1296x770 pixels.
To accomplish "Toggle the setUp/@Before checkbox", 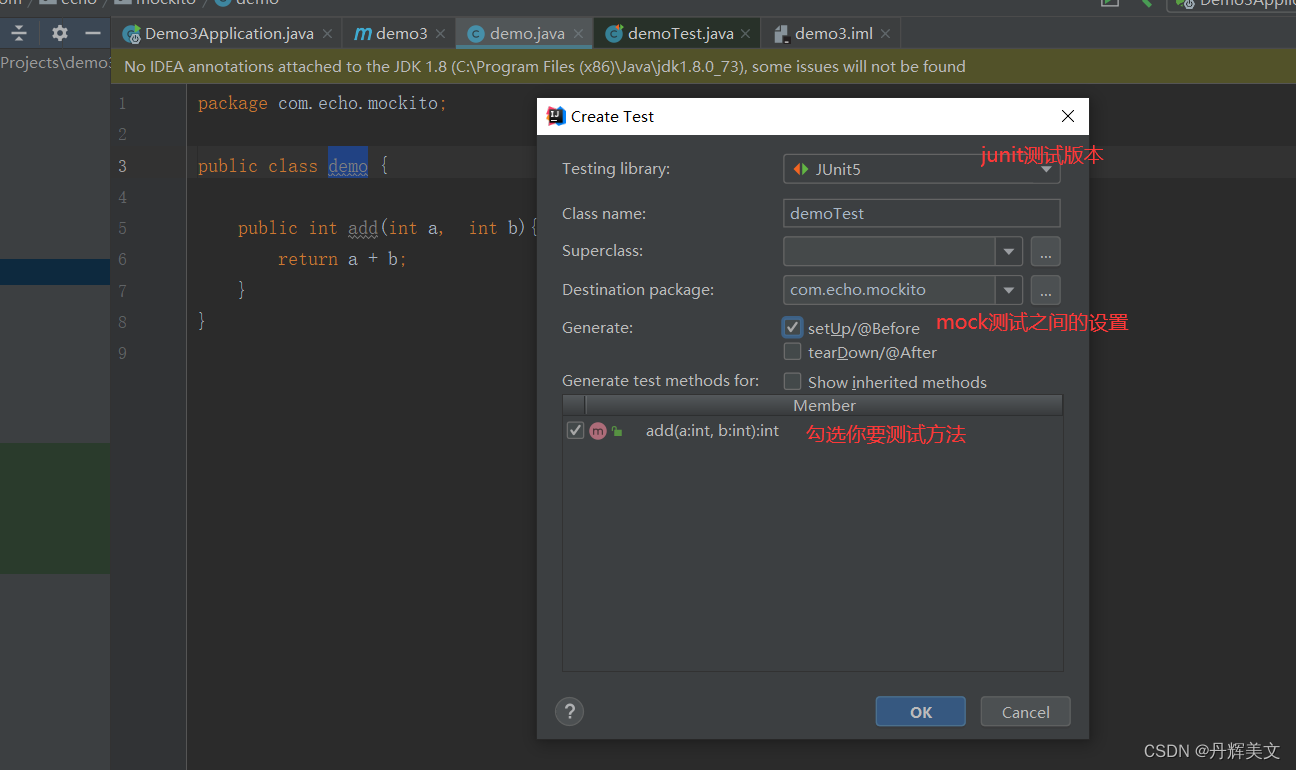I will tap(793, 327).
